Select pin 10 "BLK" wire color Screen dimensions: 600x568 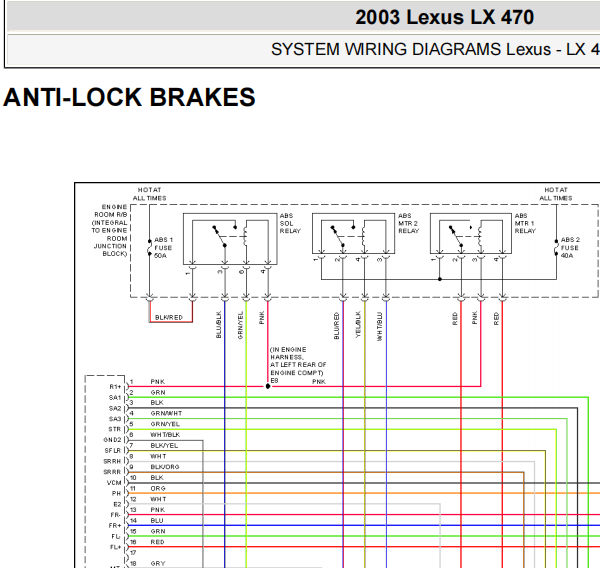pos(157,478)
